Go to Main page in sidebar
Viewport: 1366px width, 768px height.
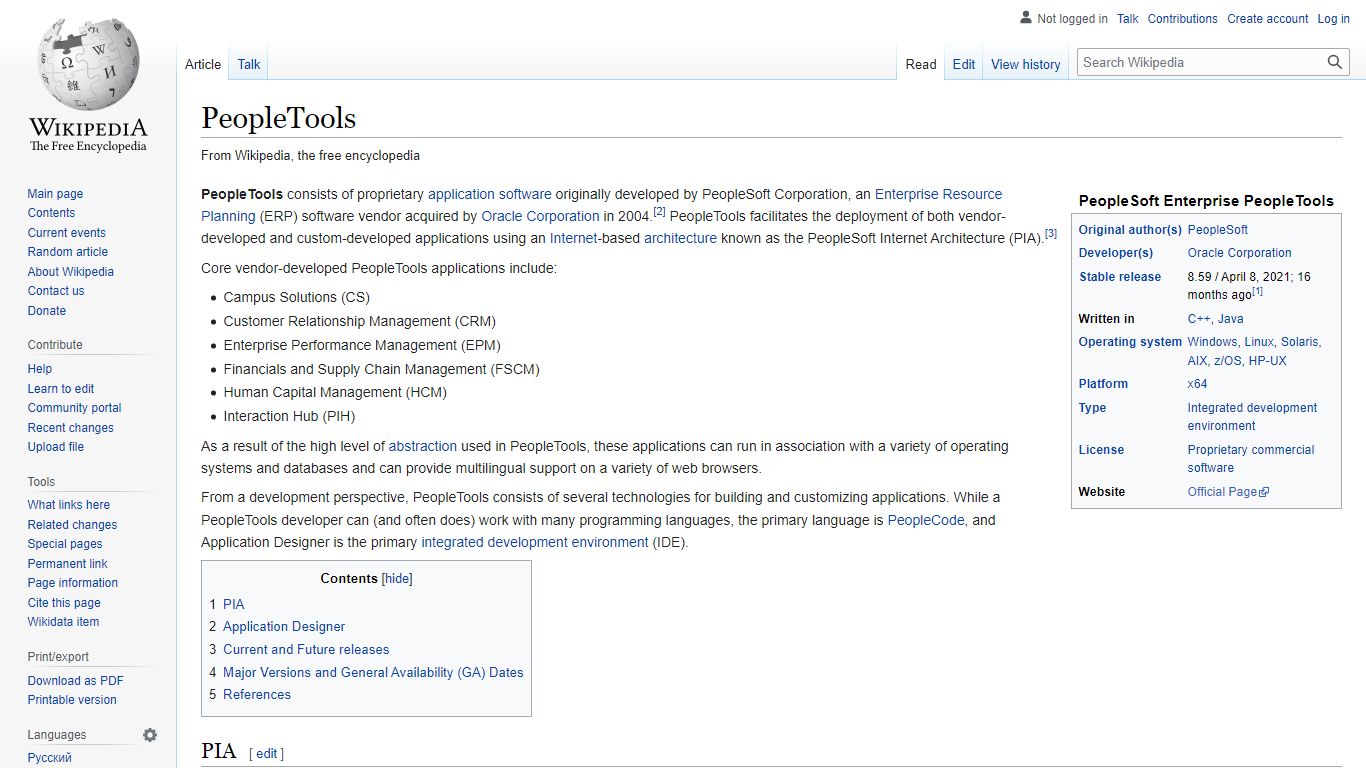55,194
